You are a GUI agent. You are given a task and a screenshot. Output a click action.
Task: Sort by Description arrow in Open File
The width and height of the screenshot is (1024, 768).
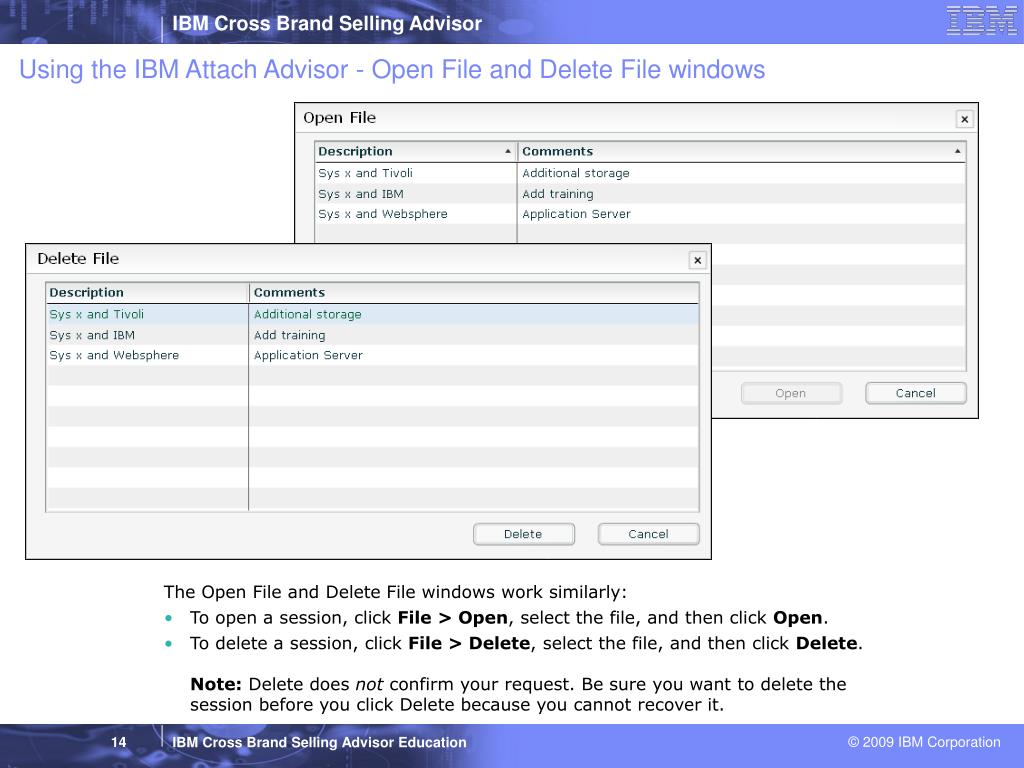tap(507, 151)
